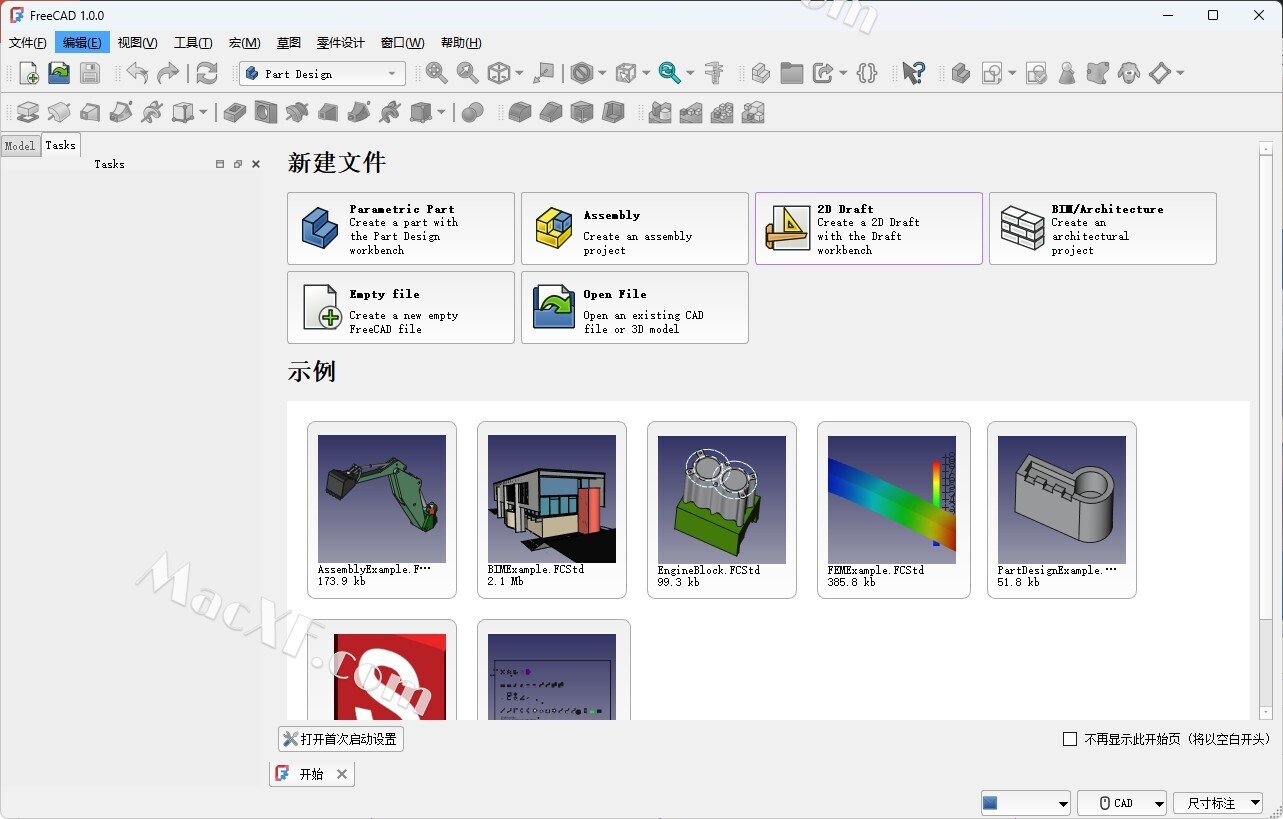1283x819 pixels.
Task: Click the Hole tool icon
Action: coord(266,113)
